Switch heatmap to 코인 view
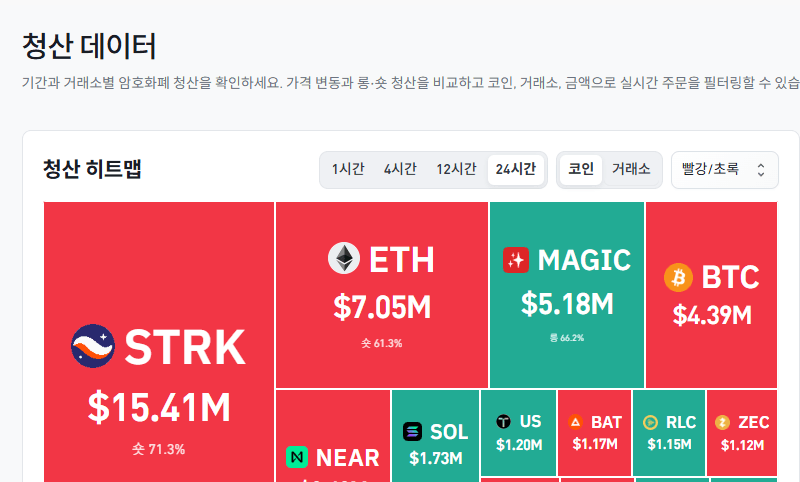This screenshot has height=482, width=800. pos(581,169)
